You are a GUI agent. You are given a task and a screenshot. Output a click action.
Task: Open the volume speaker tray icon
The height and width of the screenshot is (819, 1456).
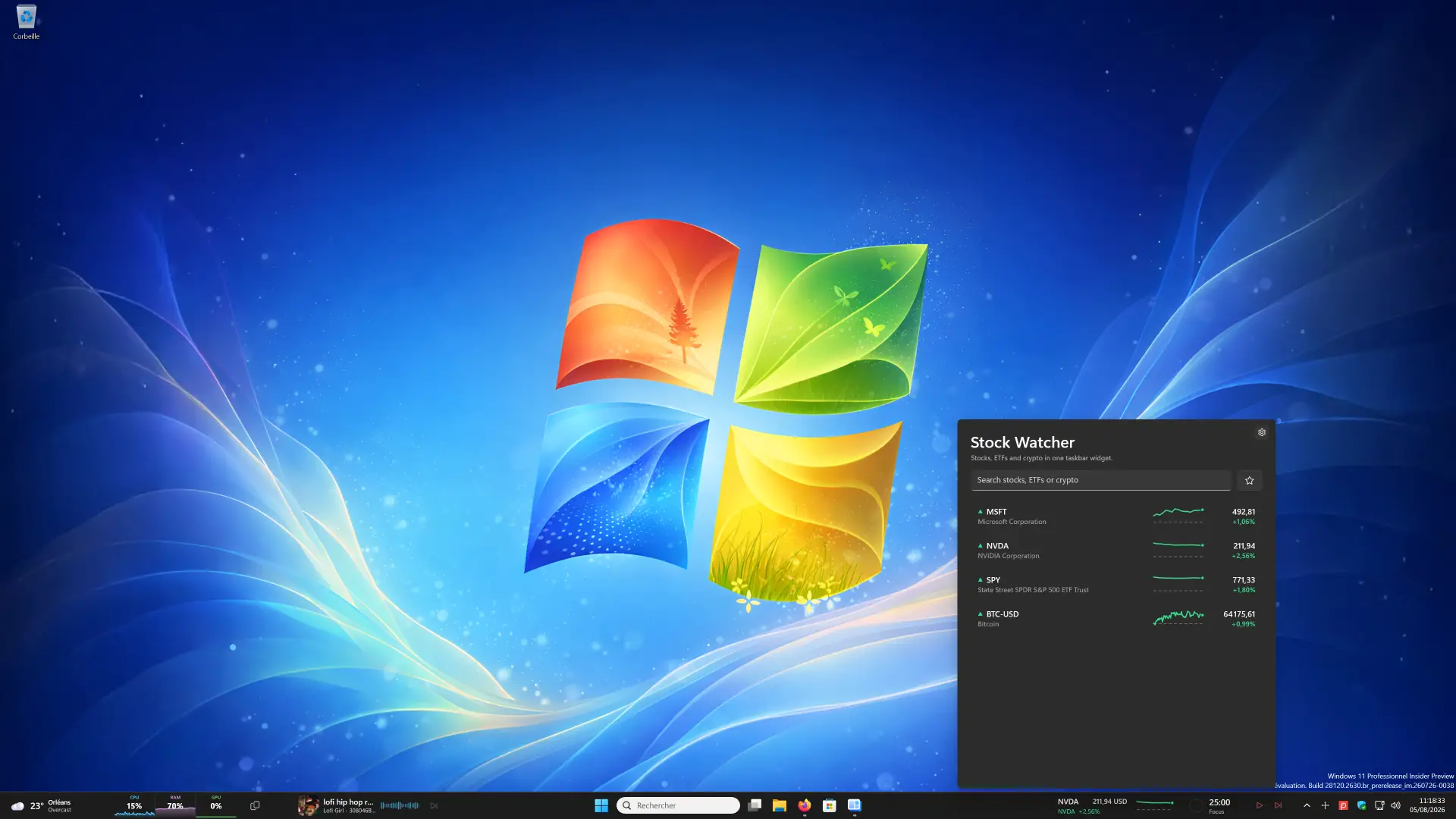(1396, 805)
